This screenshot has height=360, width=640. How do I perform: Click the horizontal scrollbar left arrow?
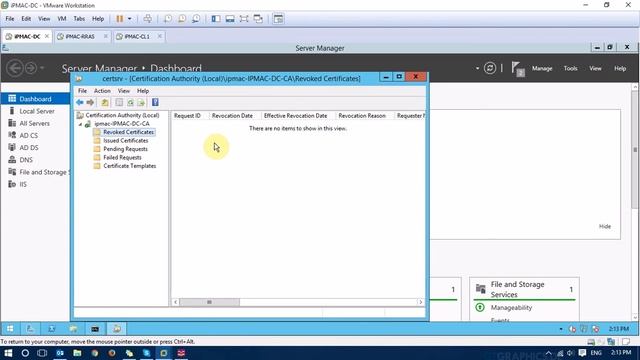(x=176, y=302)
